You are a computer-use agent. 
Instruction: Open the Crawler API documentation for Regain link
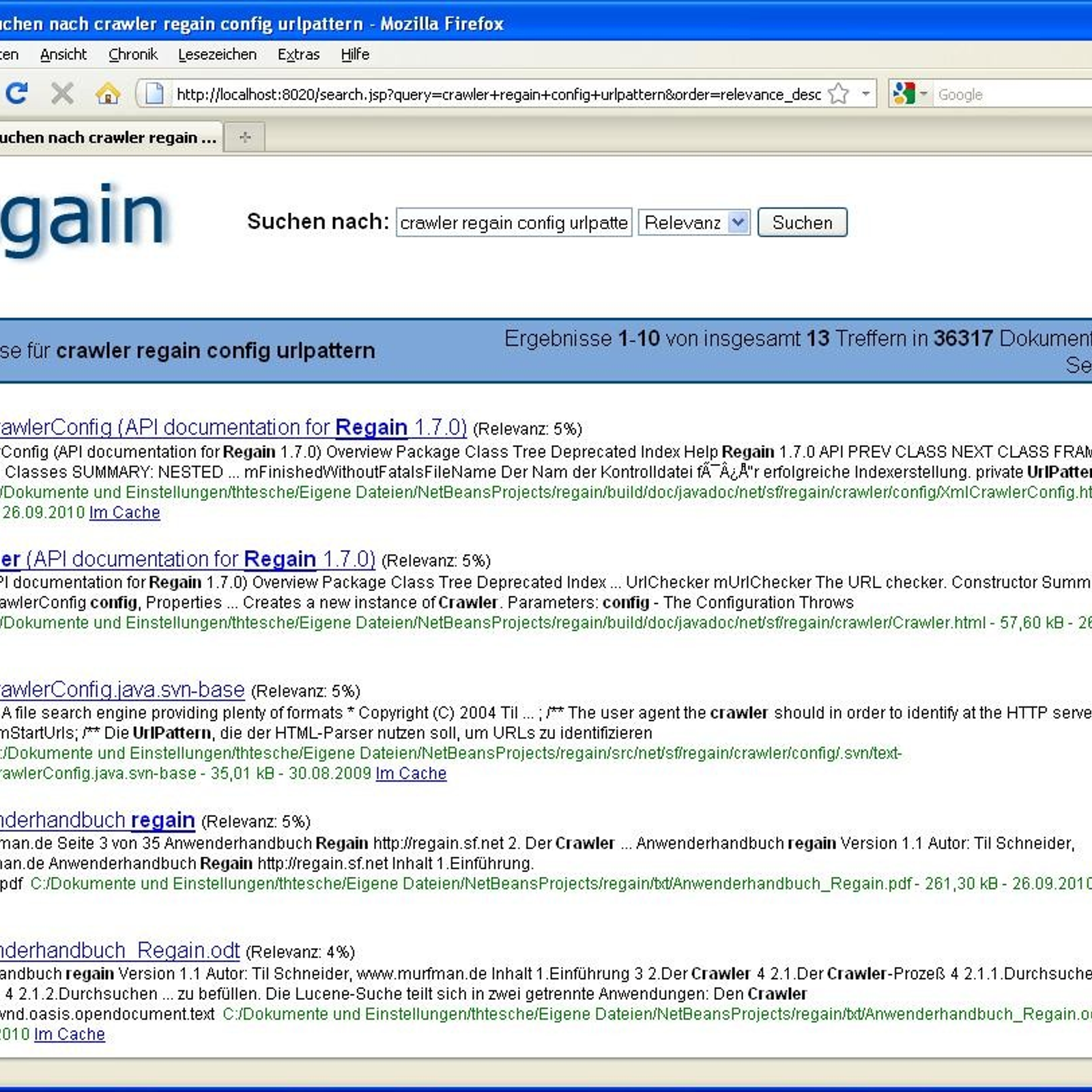tap(188, 559)
